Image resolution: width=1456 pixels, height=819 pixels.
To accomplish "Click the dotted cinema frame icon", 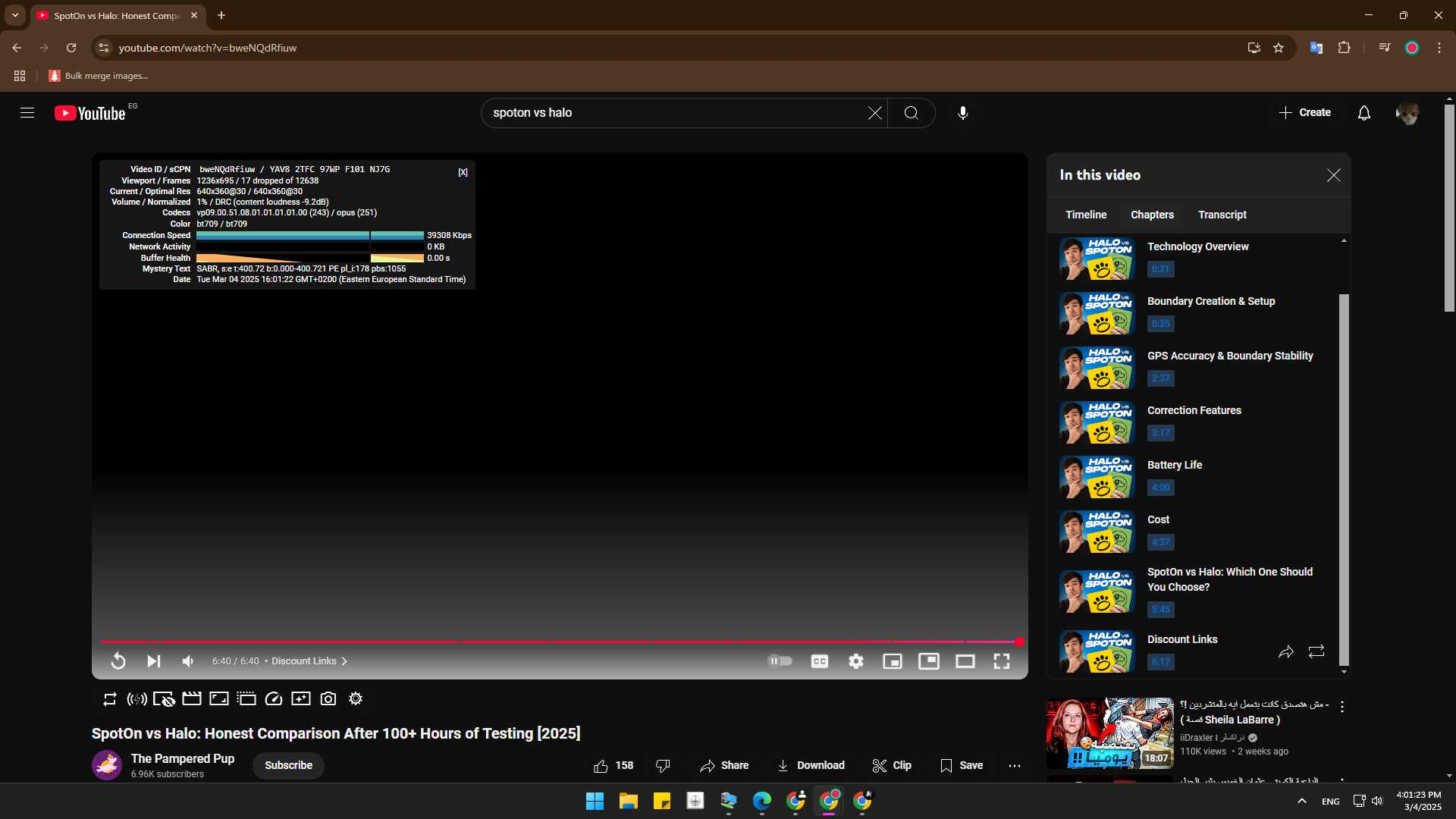I will 246,699.
